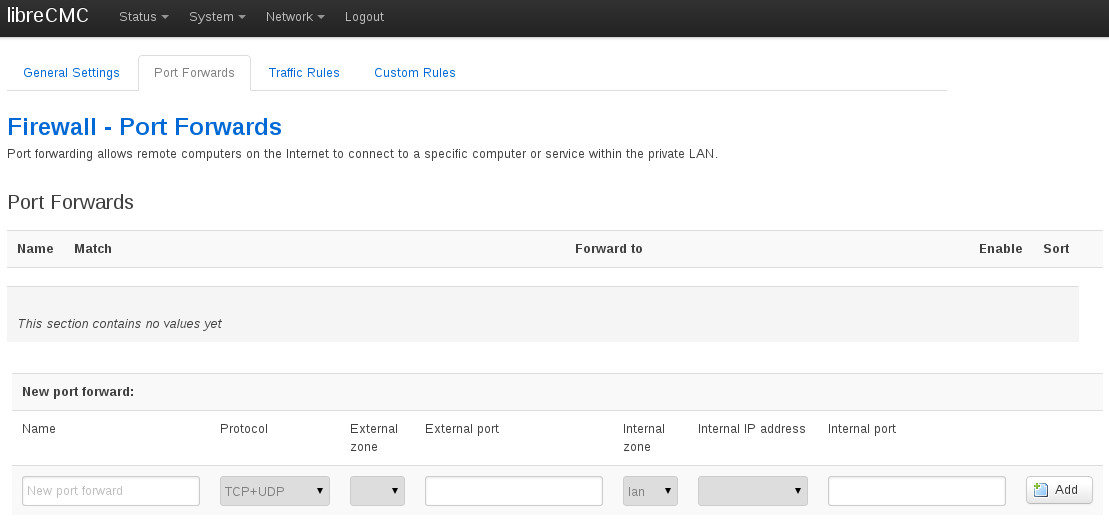Click the Sort column header
Screen dimensions: 1109x531
pos(1056,249)
